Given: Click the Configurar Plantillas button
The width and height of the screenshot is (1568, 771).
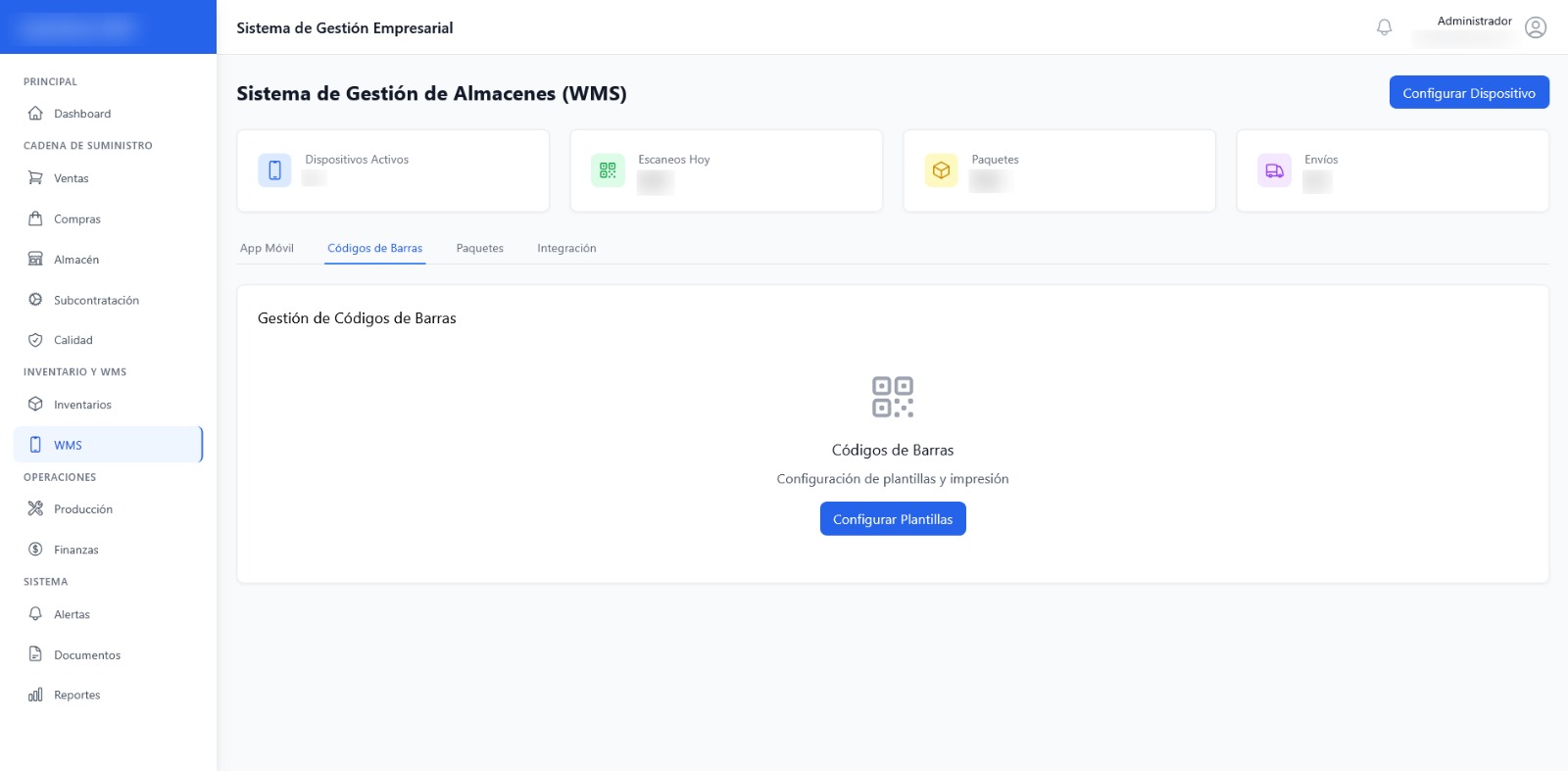Looking at the screenshot, I should [892, 519].
